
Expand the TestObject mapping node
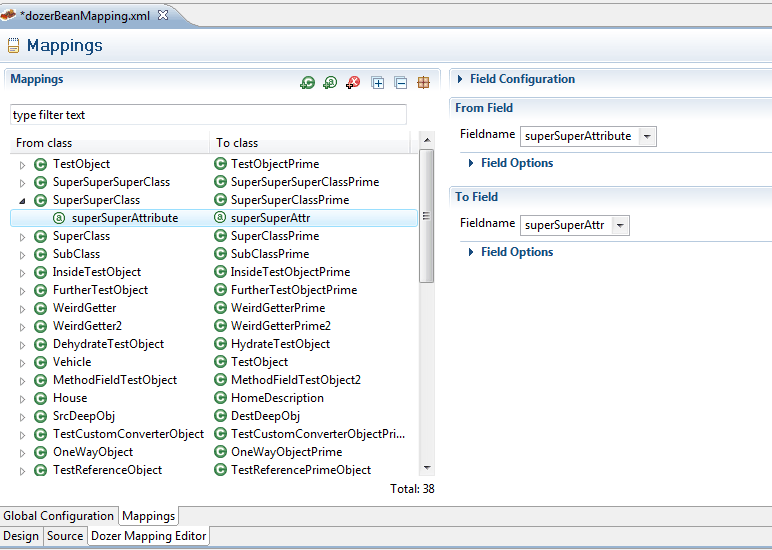coord(22,165)
